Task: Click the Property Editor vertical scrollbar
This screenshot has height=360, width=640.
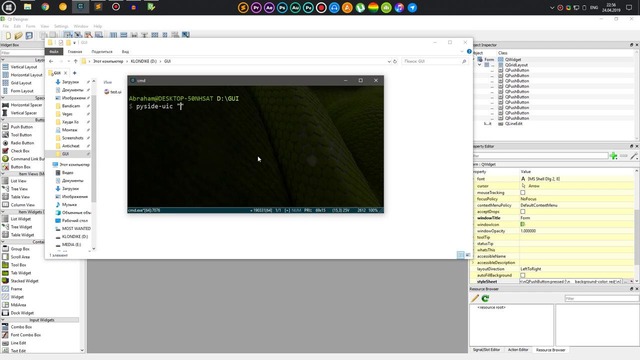Action: pos(637,237)
